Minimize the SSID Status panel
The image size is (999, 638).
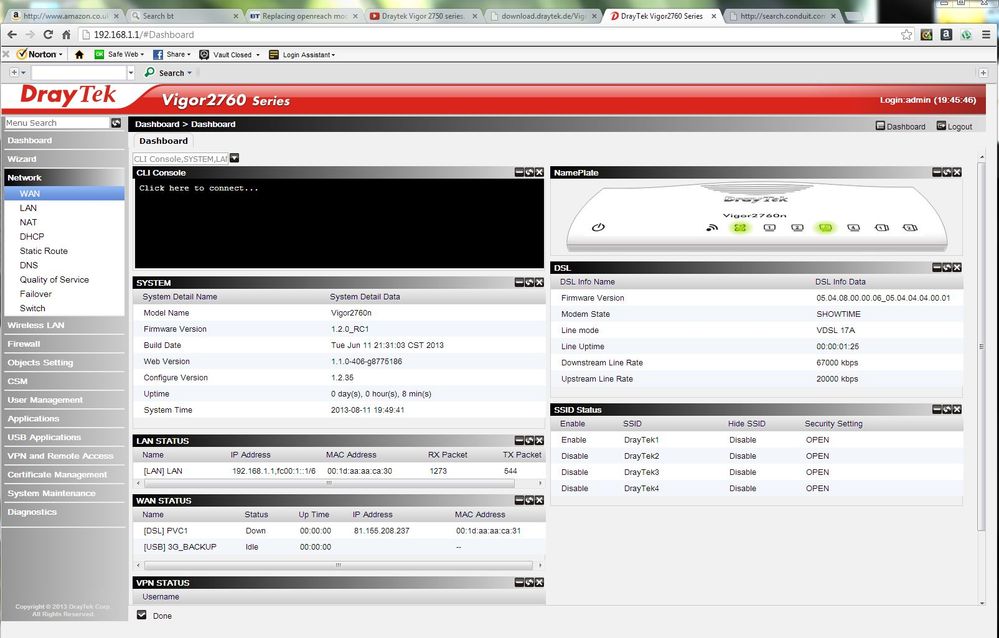pos(937,410)
